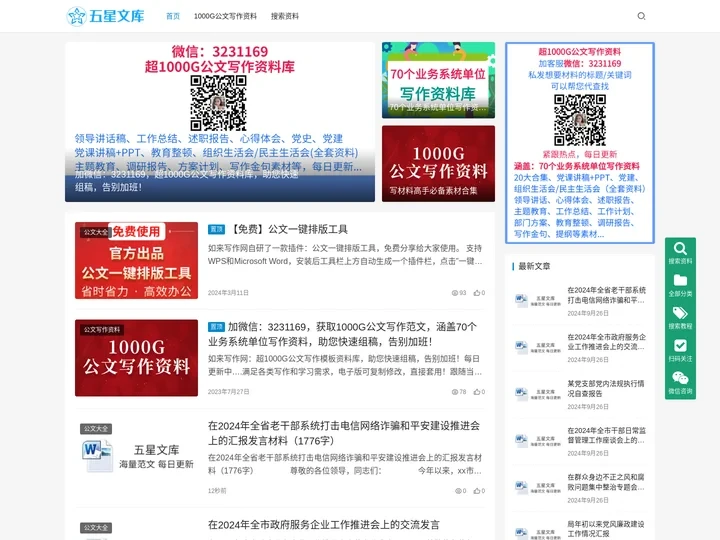Click the 搜索资料 magnifier in the green sidebar
This screenshot has height=540, width=720.
[680, 248]
